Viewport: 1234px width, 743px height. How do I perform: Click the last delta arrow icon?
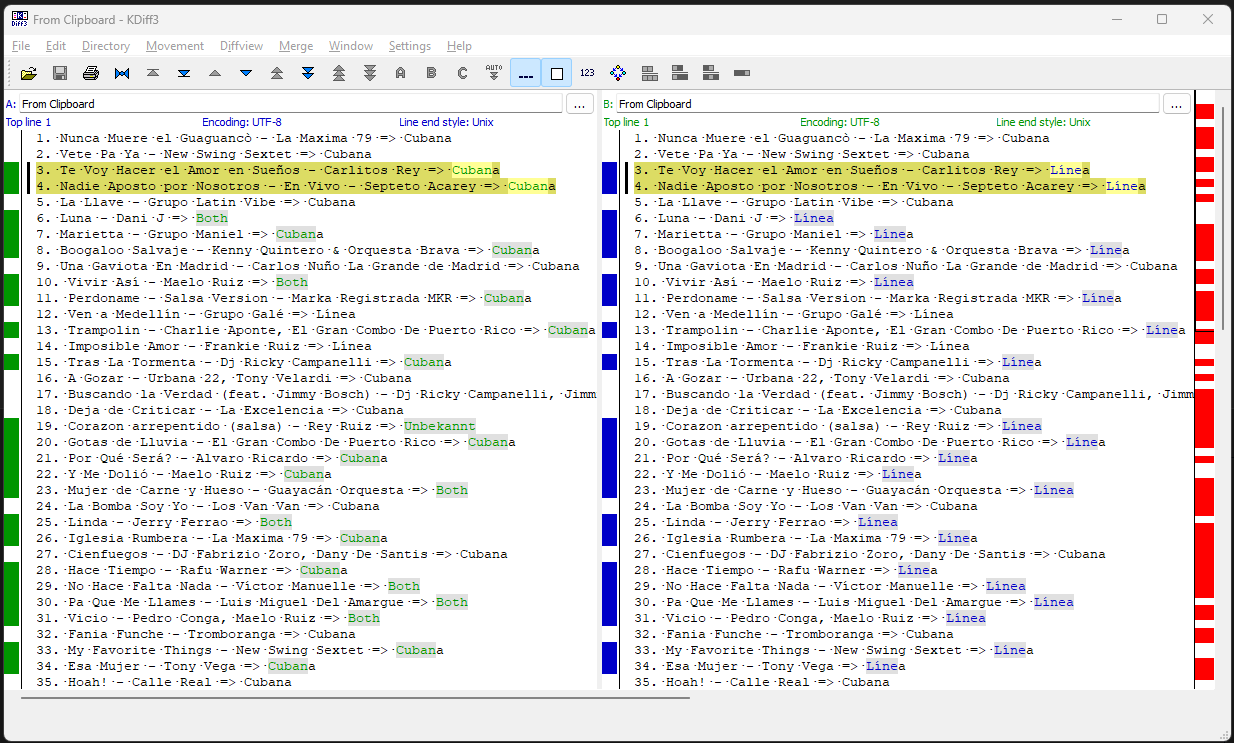pyautogui.click(x=184, y=73)
